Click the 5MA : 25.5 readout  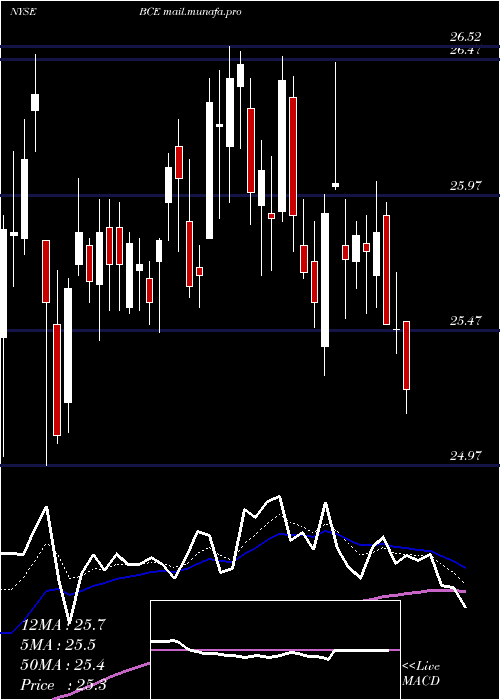pos(58,645)
